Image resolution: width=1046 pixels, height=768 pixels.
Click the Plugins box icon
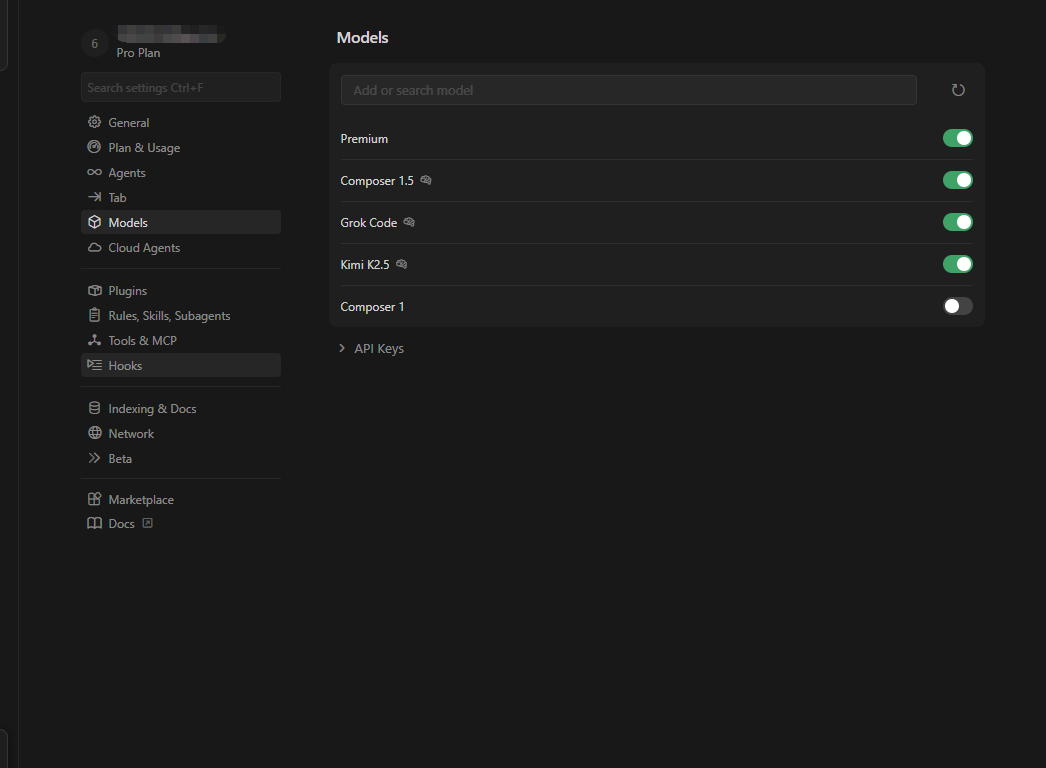click(95, 290)
